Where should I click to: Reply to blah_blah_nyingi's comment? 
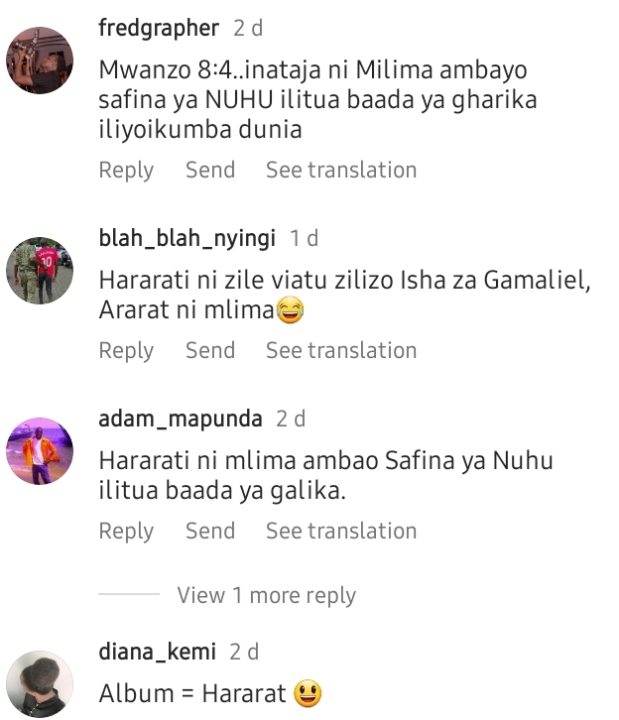(x=126, y=351)
